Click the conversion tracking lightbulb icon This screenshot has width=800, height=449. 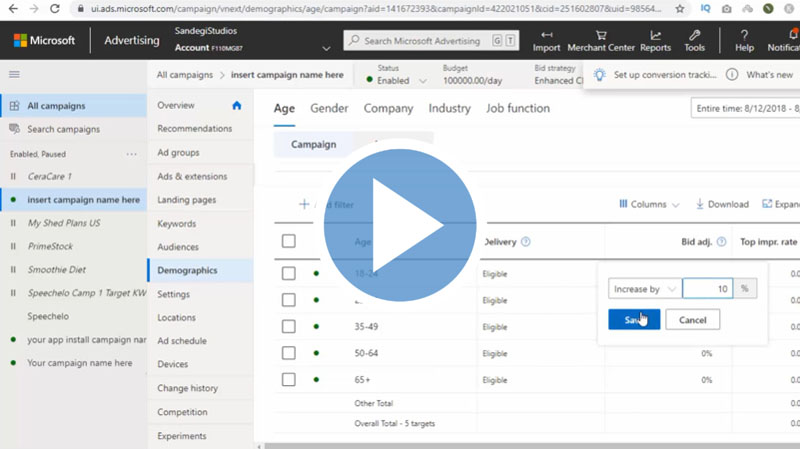click(600, 75)
